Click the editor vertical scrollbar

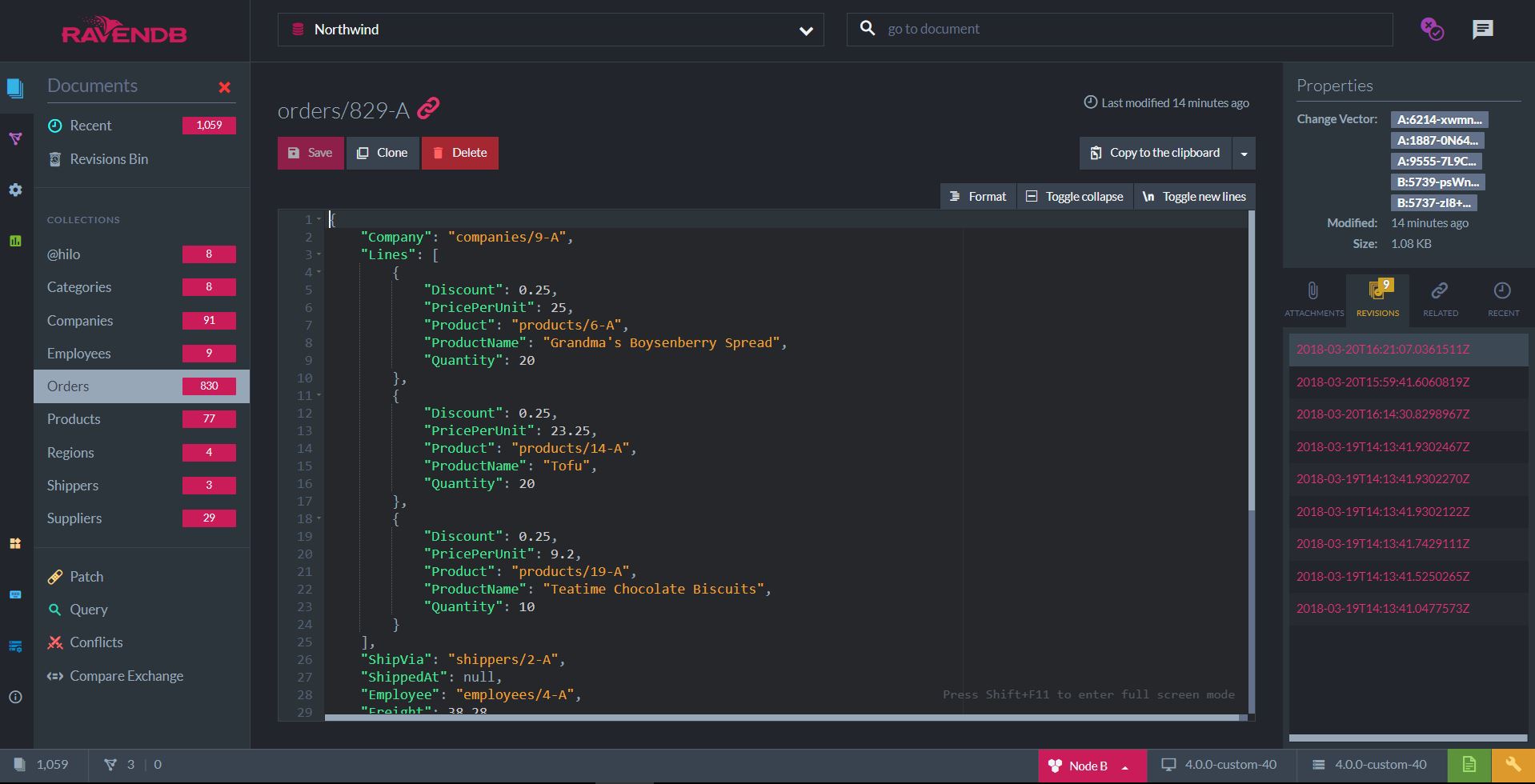[1252, 360]
